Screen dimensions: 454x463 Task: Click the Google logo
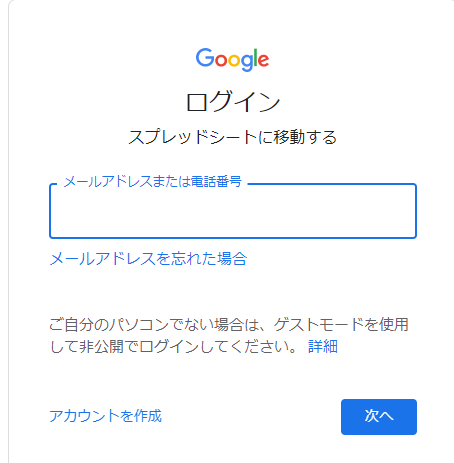(x=232, y=59)
